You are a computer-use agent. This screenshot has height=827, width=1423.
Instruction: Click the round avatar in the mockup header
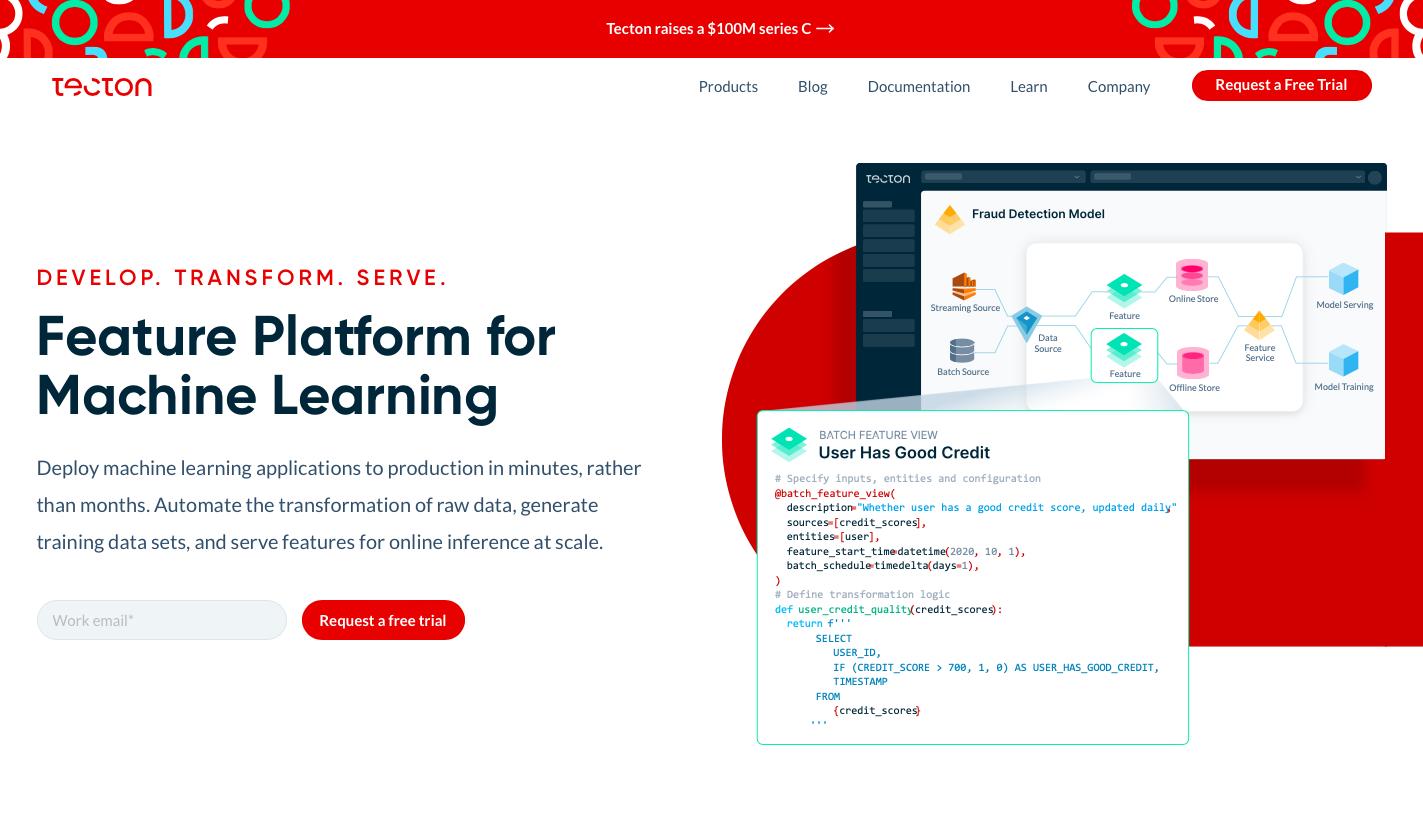point(1375,177)
